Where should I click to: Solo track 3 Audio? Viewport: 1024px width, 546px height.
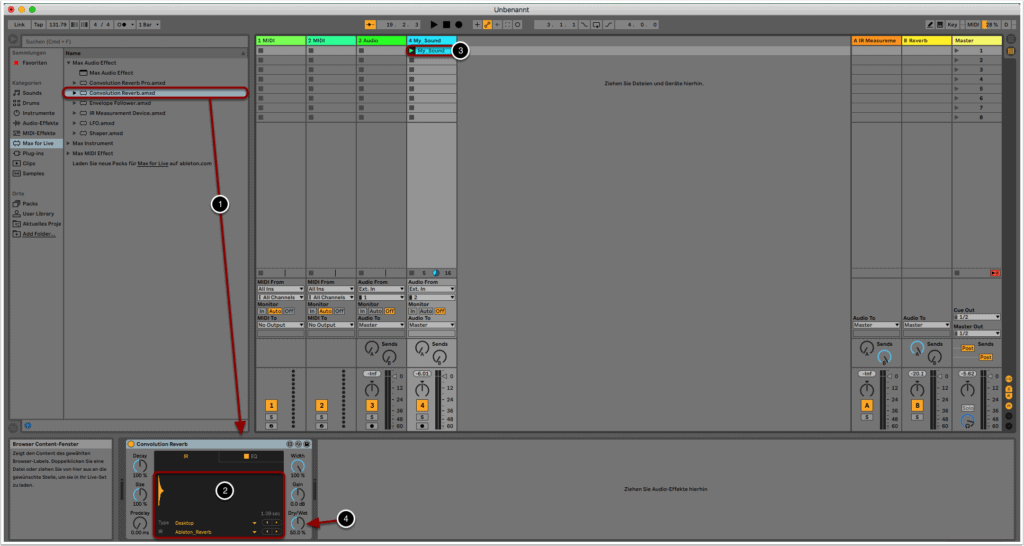pos(372,416)
